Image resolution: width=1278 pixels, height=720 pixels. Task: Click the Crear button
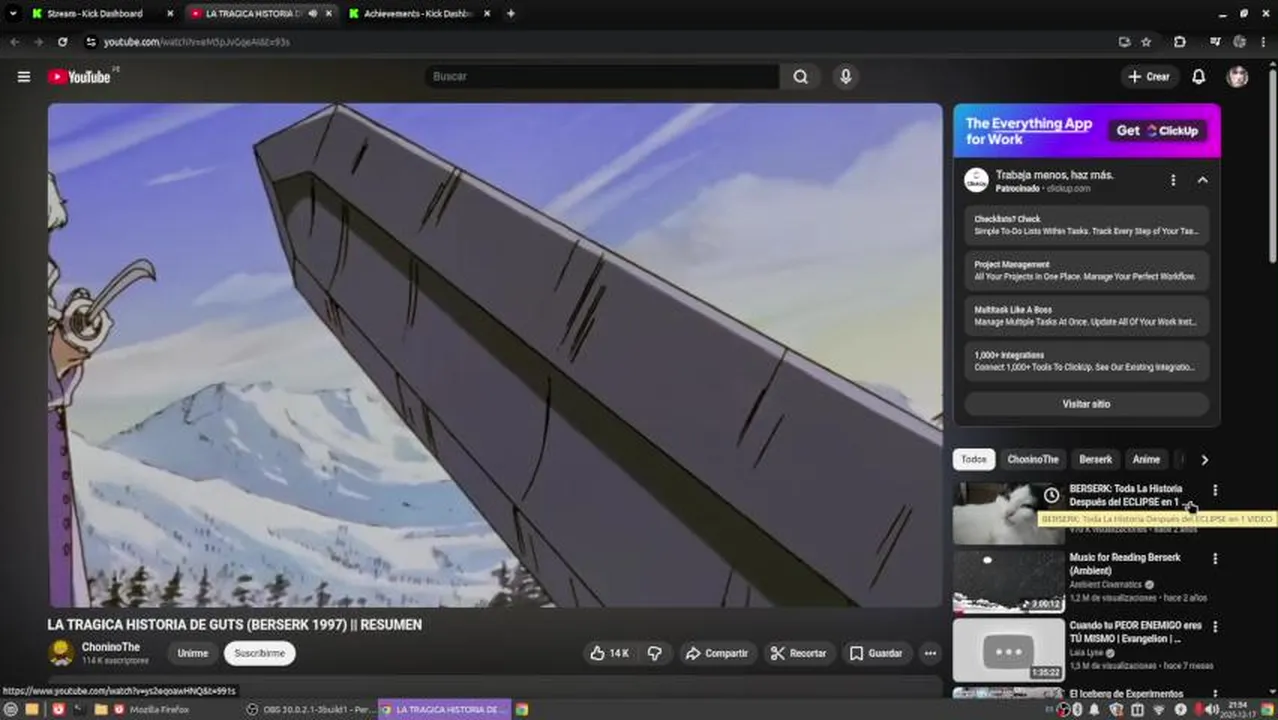pyautogui.click(x=1148, y=77)
